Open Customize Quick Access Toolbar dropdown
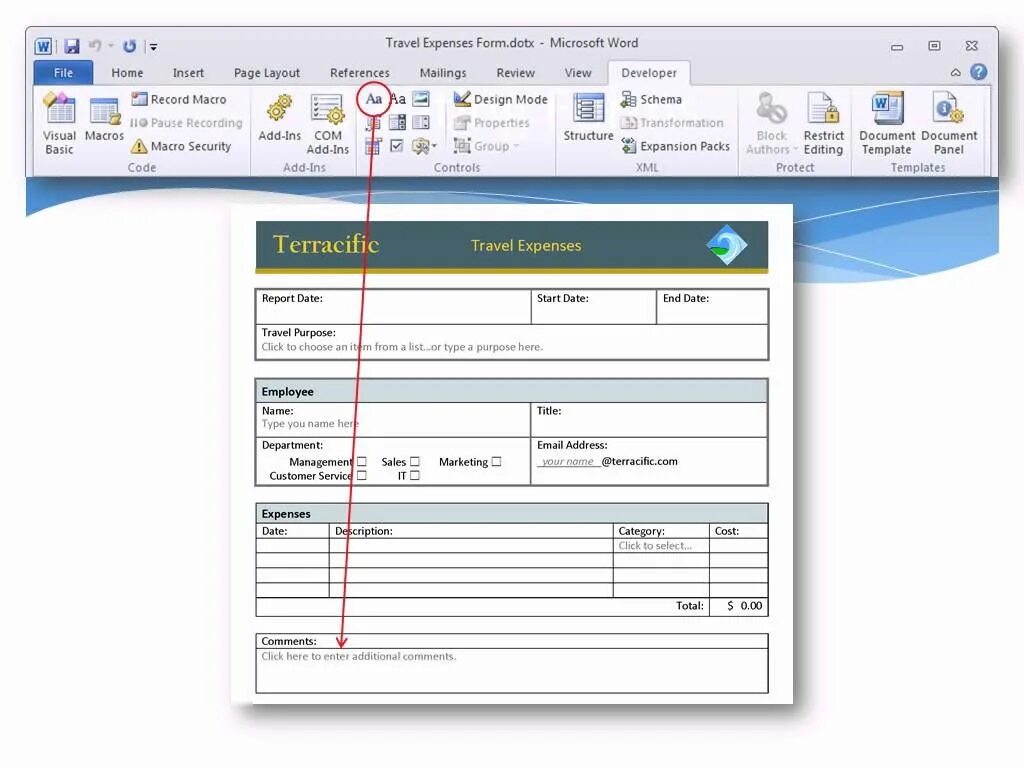Image resolution: width=1024 pixels, height=768 pixels. click(153, 47)
